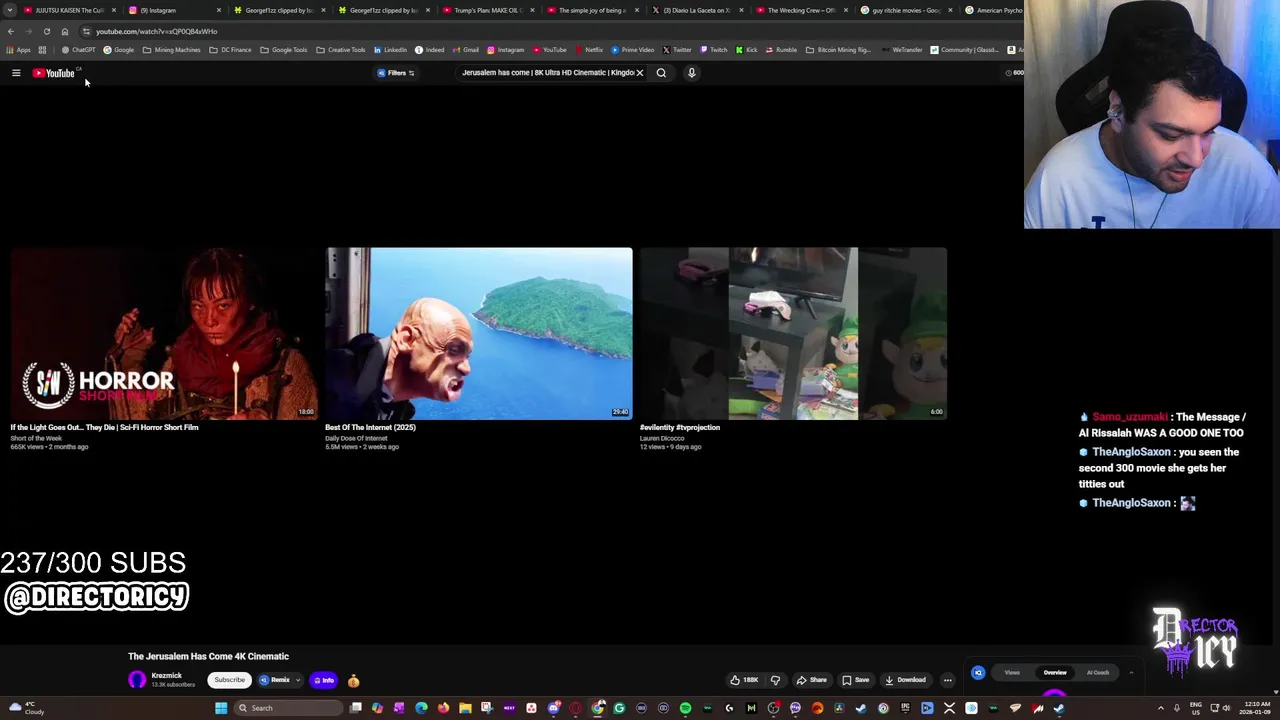Open Spotify from the taskbar
This screenshot has height=720, width=1280.
point(685,708)
